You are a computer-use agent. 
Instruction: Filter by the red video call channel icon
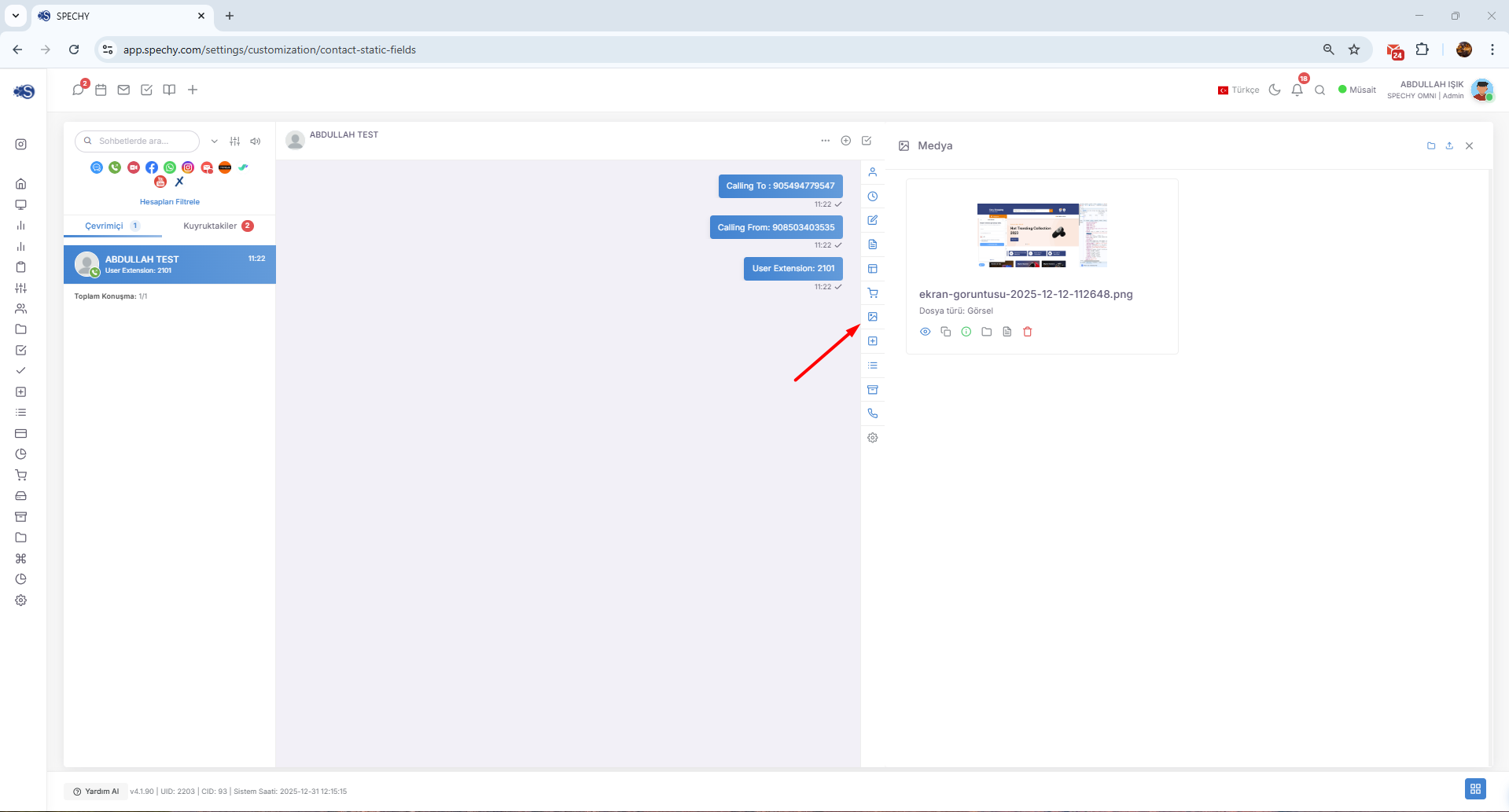point(134,167)
